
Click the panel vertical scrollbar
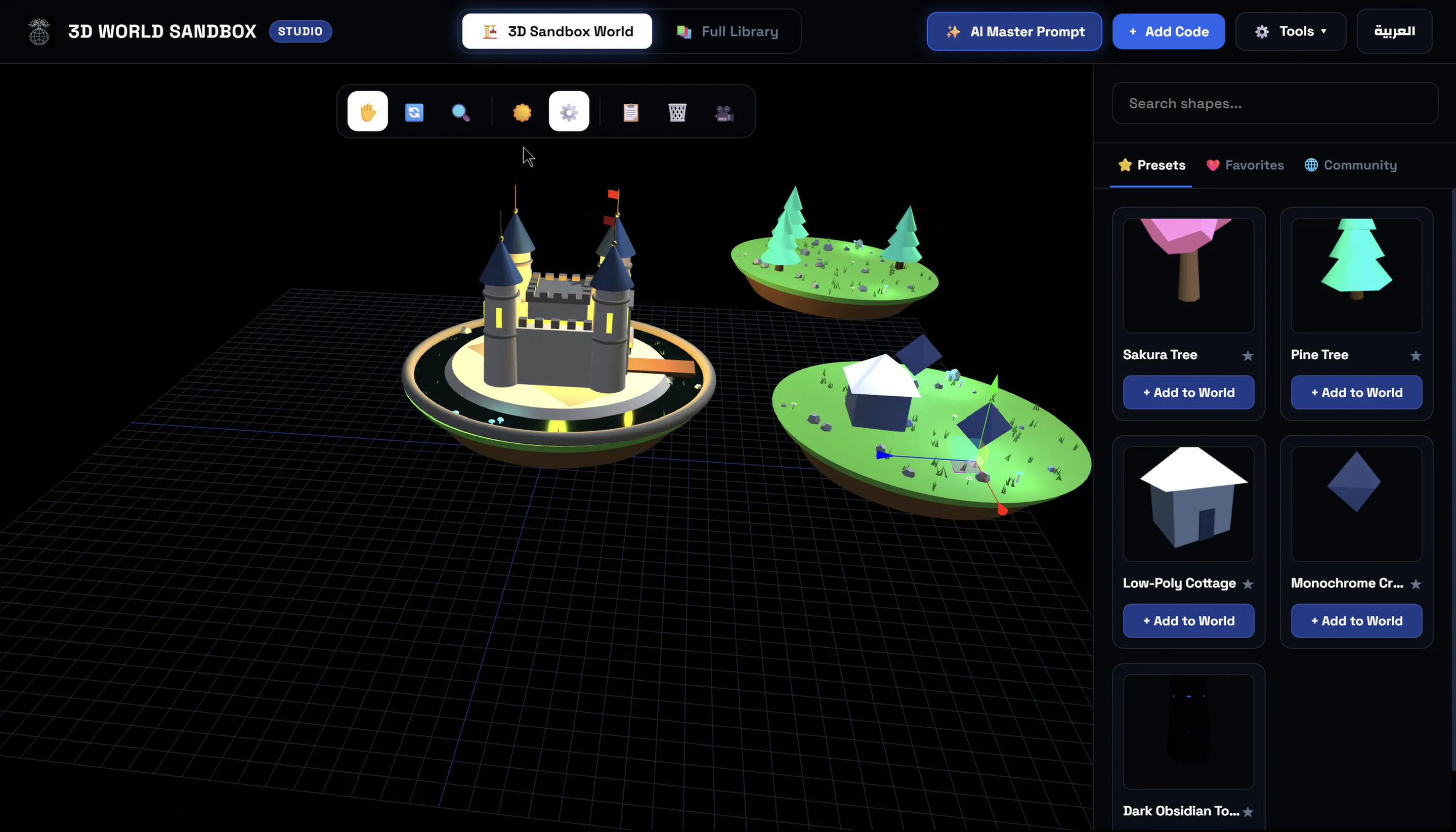coord(1453,480)
